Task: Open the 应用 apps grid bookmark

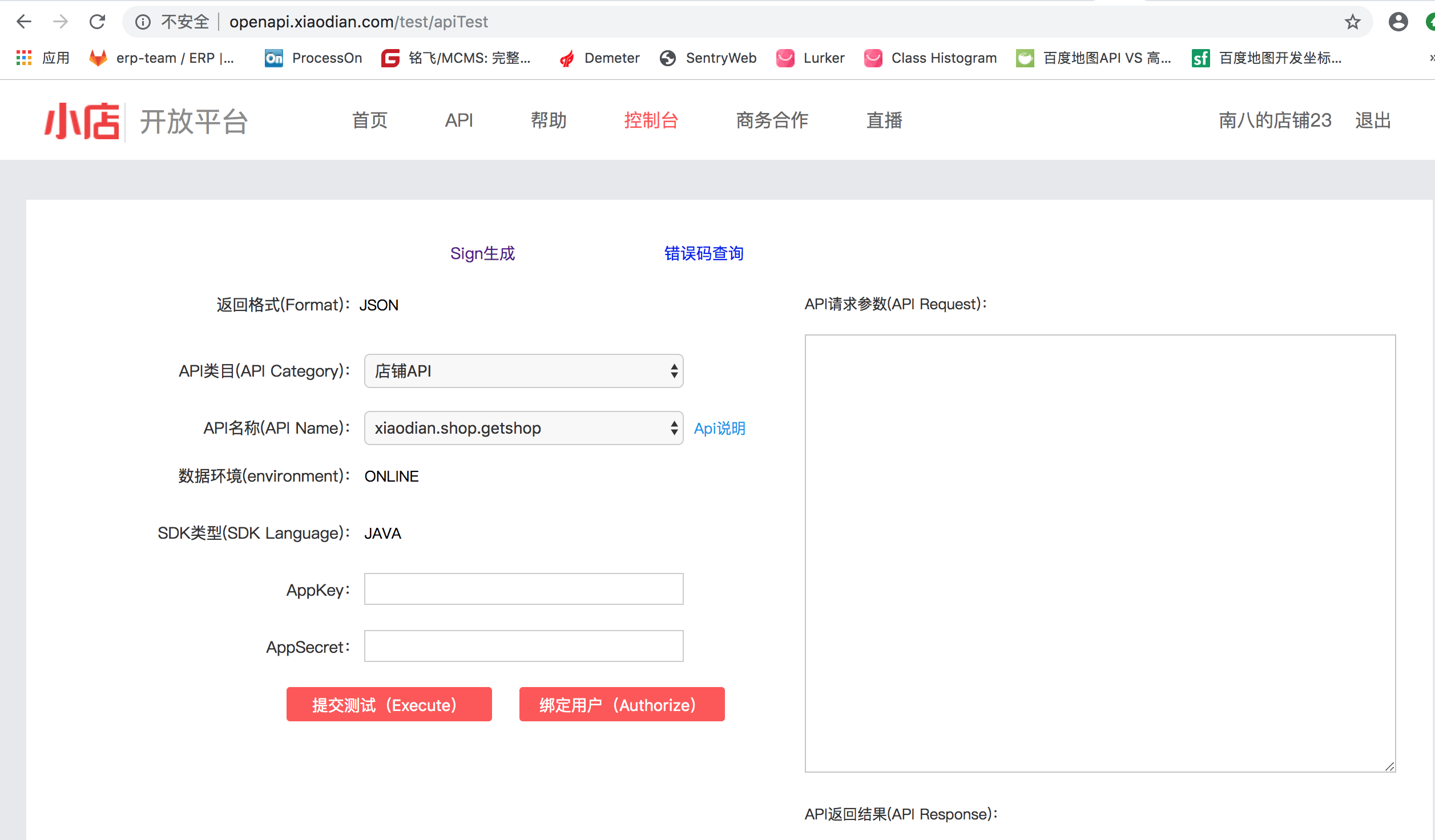Action: click(43, 58)
